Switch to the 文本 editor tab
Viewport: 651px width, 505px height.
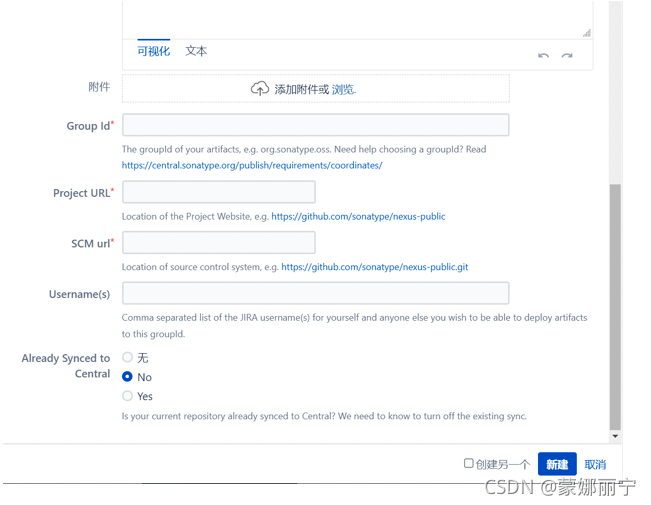tap(196, 51)
